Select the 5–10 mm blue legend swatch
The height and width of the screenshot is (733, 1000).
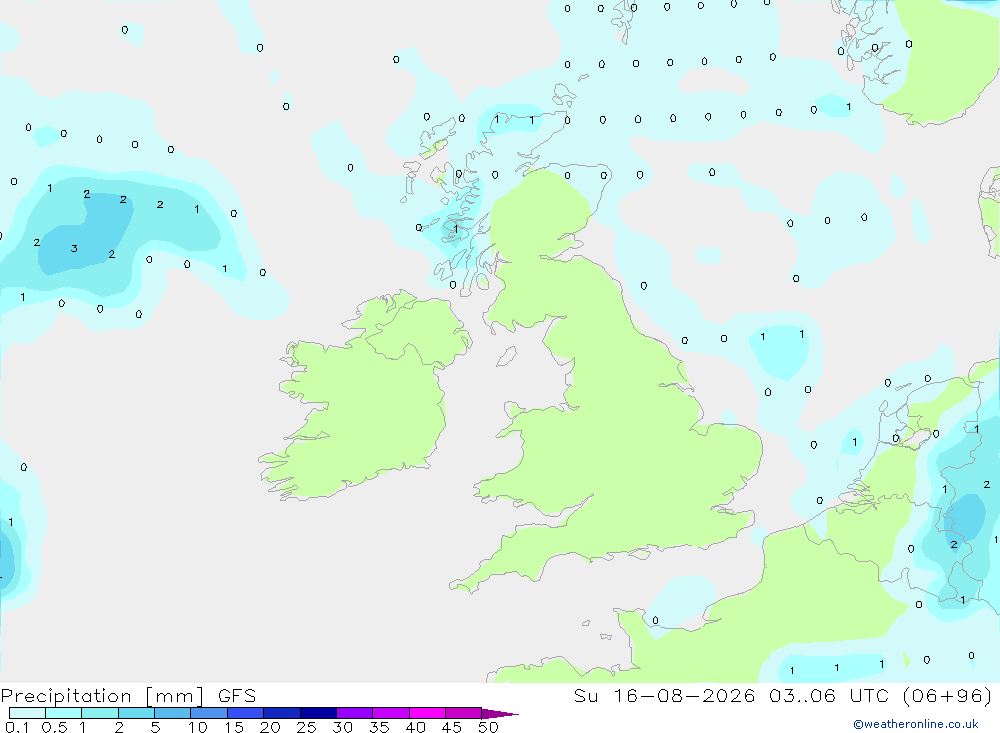[173, 713]
